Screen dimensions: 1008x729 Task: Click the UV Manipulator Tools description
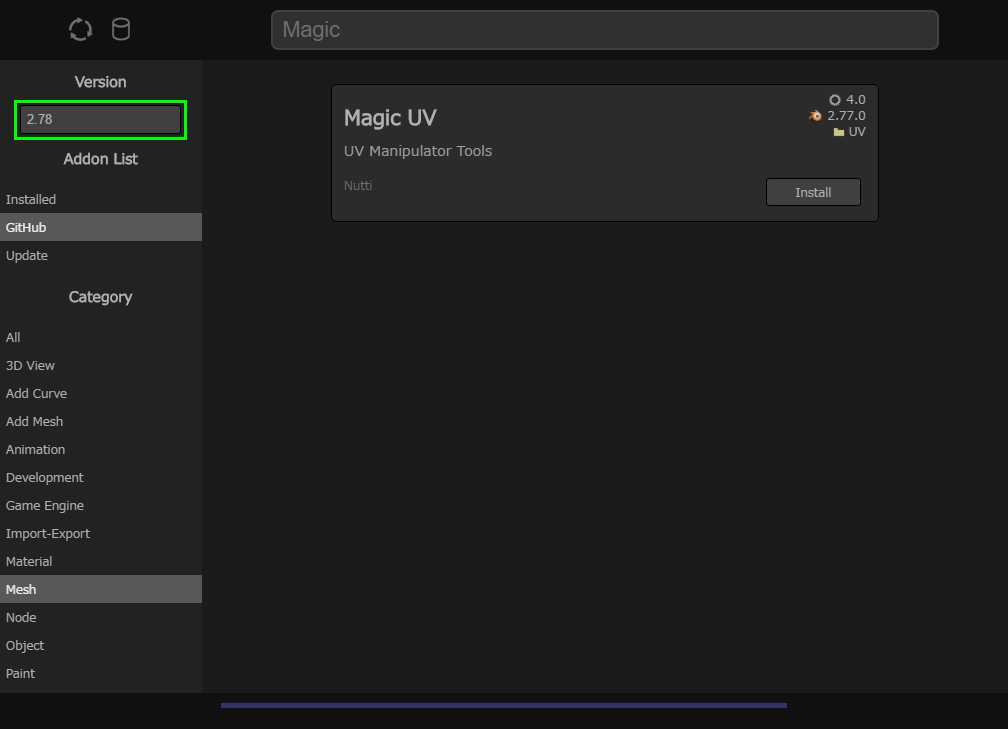pos(418,151)
